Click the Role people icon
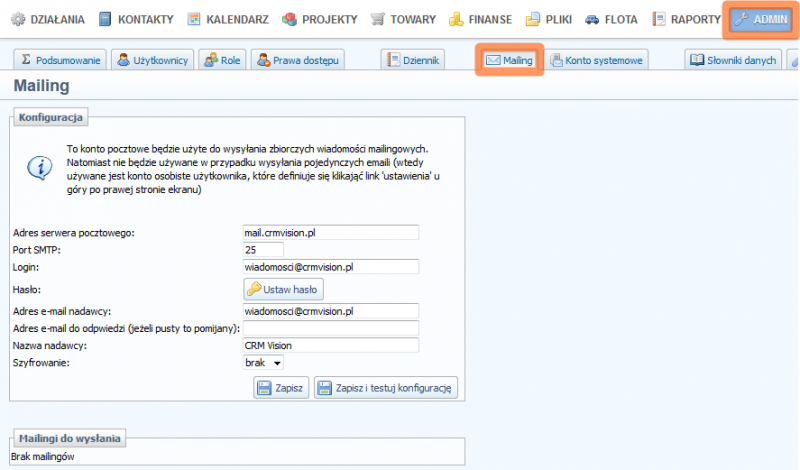The width and height of the screenshot is (800, 470). coord(211,60)
